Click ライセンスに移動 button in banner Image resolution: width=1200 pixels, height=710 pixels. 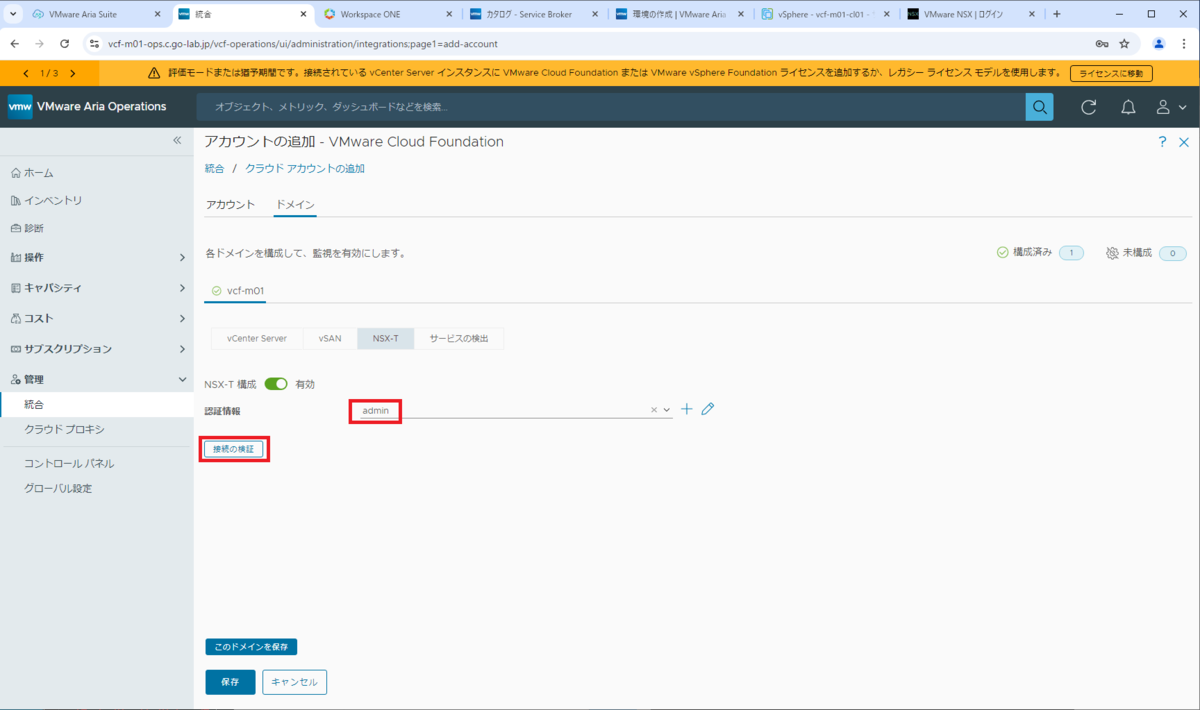[x=1111, y=73]
